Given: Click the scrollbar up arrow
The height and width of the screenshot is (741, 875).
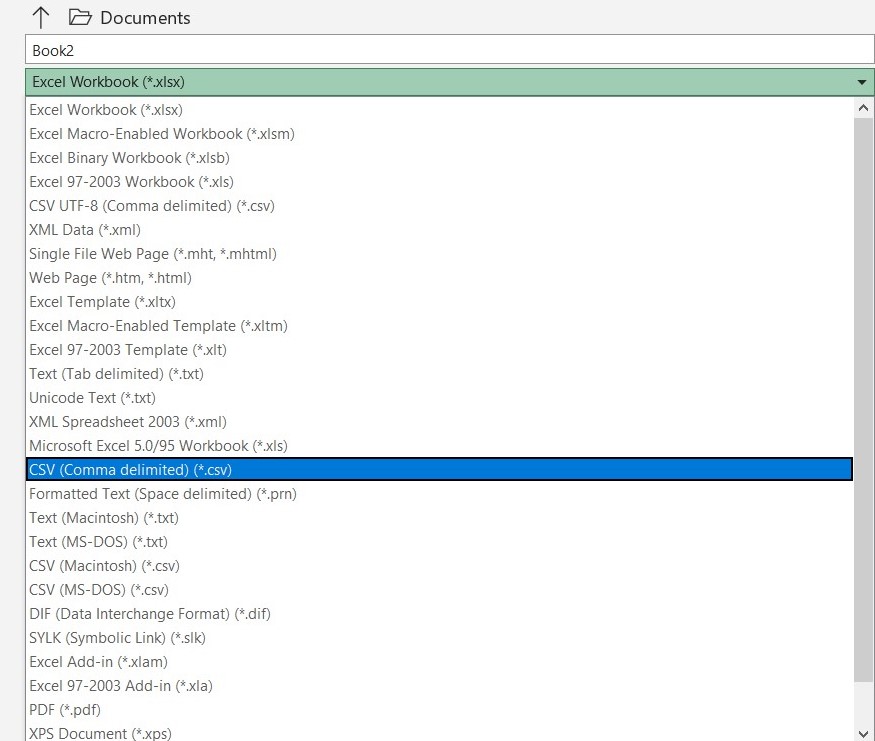Looking at the screenshot, I should coord(864,106).
